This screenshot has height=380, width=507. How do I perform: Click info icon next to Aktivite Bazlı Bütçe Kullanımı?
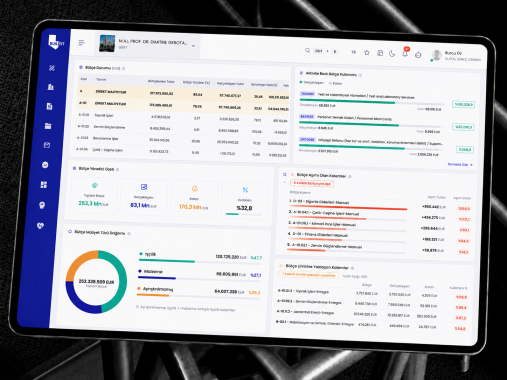coord(361,75)
